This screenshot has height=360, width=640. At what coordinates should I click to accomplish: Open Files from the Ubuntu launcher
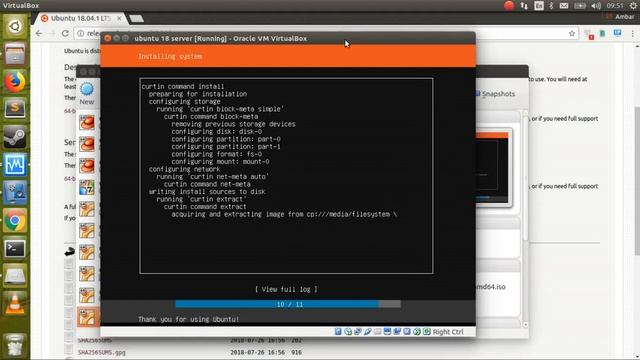tap(15, 54)
